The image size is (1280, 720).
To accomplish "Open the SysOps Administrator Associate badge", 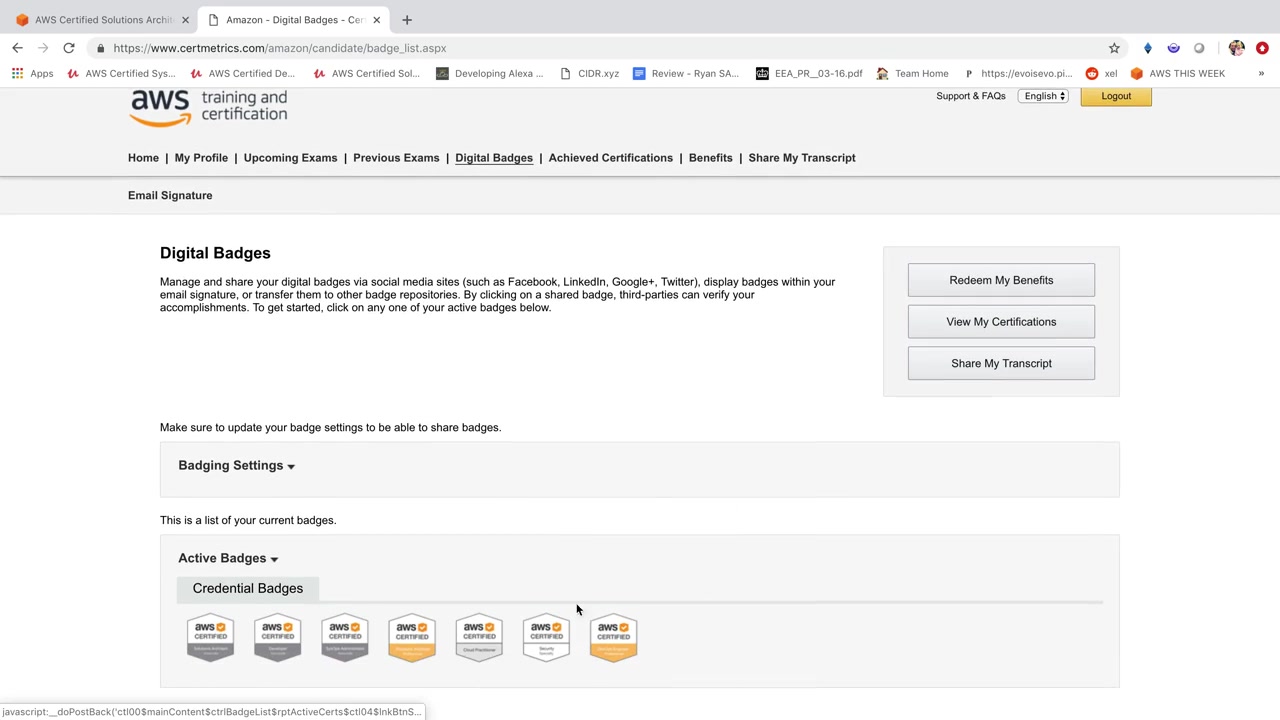I will coord(344,637).
